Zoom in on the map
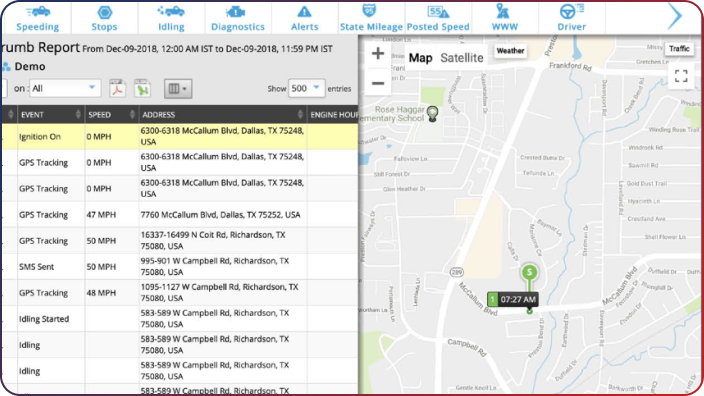This screenshot has height=396, width=704. pos(378,53)
